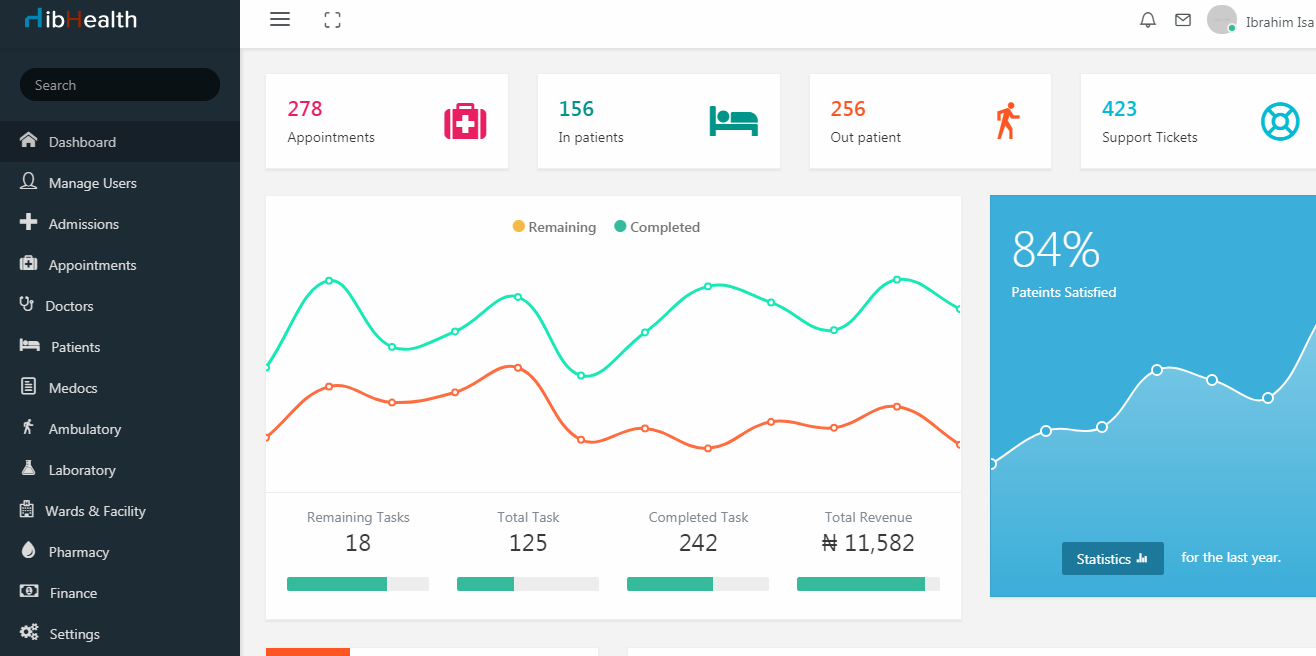Click the medical kit icon on Appointments card
This screenshot has height=656, width=1316.
click(464, 120)
